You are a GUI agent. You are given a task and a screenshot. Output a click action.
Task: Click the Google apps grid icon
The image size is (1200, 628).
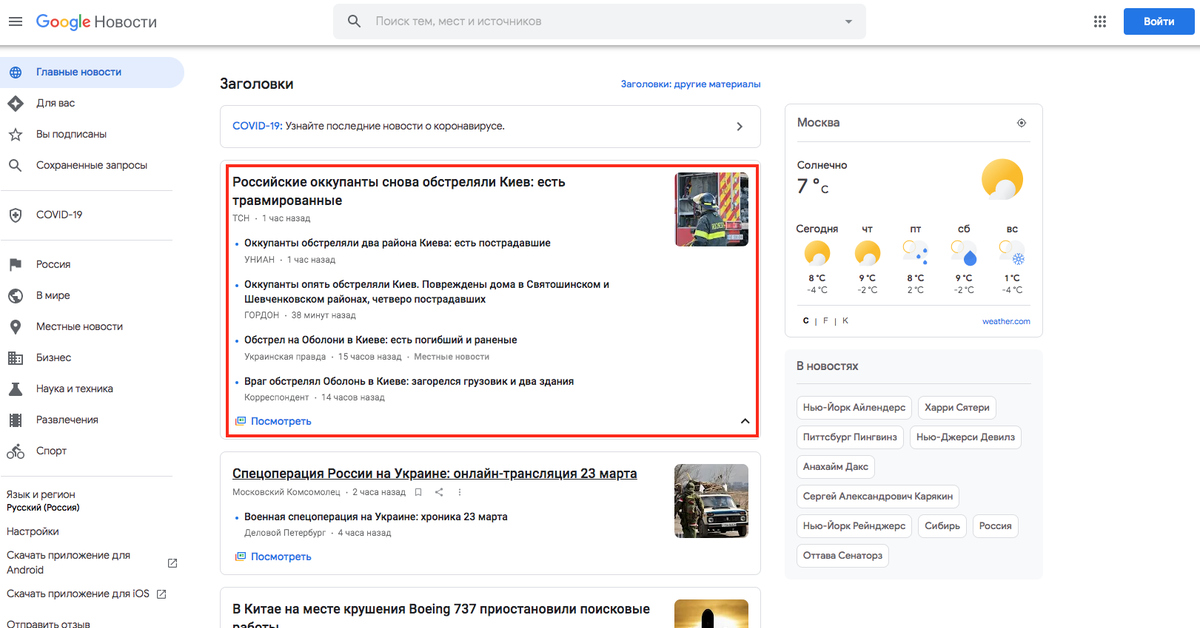pos(1100,22)
